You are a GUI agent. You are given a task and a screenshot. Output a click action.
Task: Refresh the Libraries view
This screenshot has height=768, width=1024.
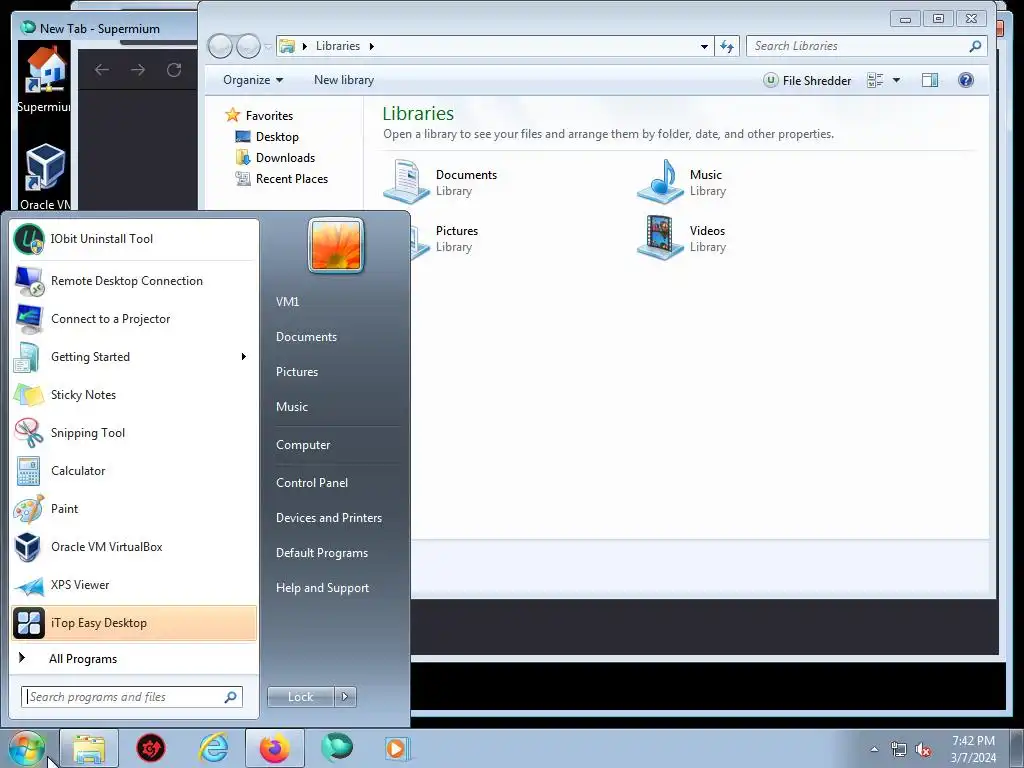tap(727, 46)
